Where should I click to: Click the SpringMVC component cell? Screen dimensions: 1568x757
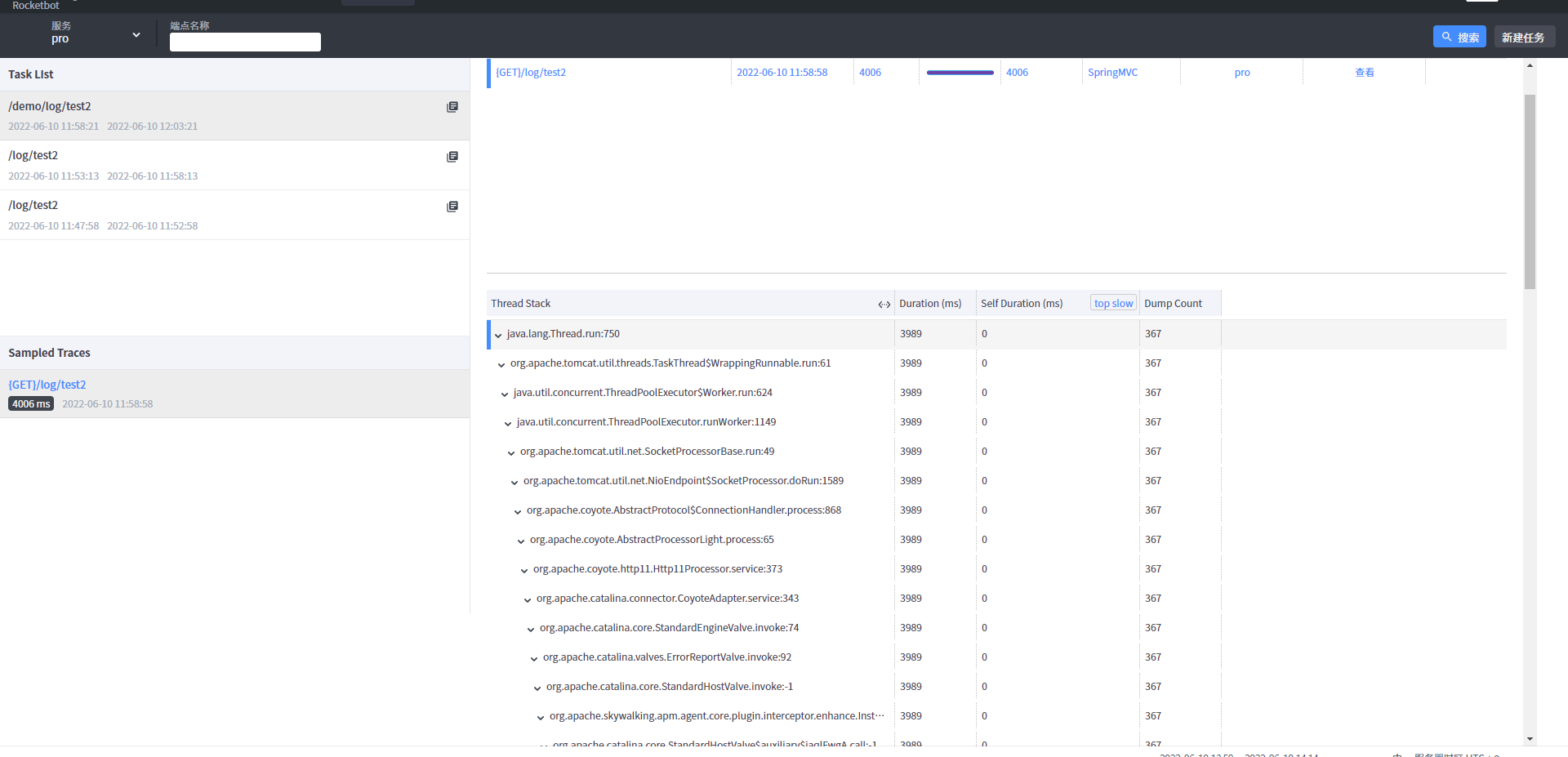[1112, 72]
